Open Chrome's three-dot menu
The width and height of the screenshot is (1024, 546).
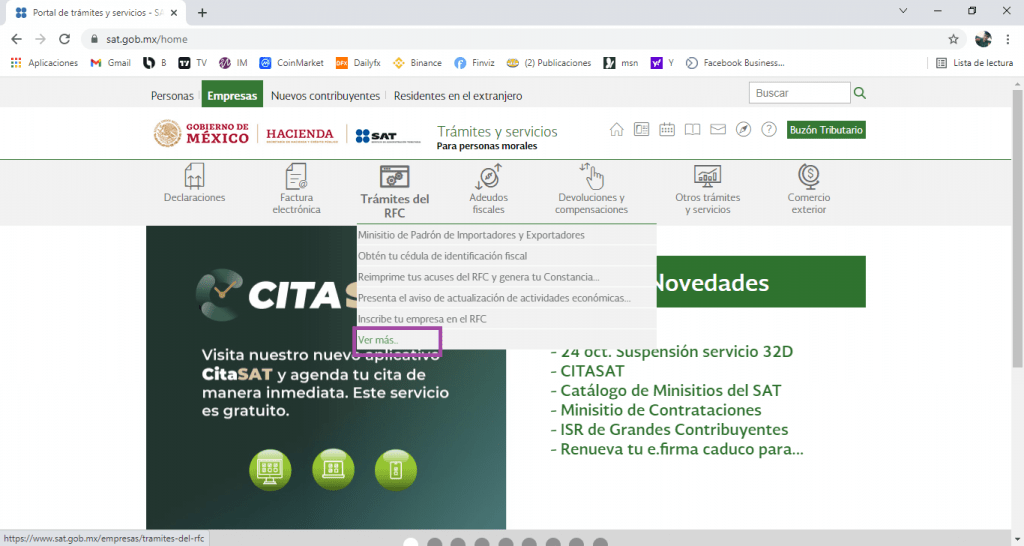1008,39
